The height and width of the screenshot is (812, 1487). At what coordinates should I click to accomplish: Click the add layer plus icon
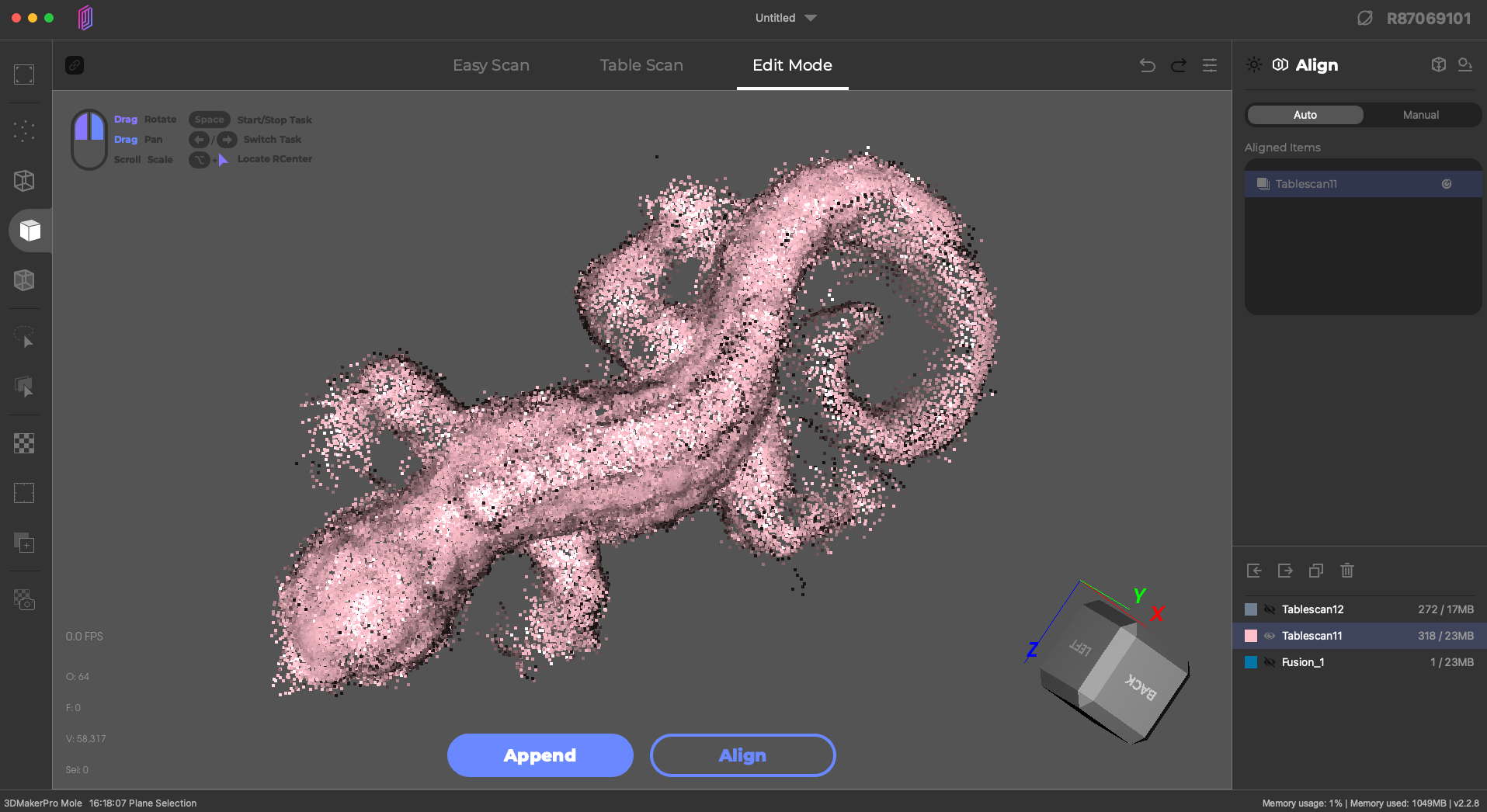tap(24, 543)
